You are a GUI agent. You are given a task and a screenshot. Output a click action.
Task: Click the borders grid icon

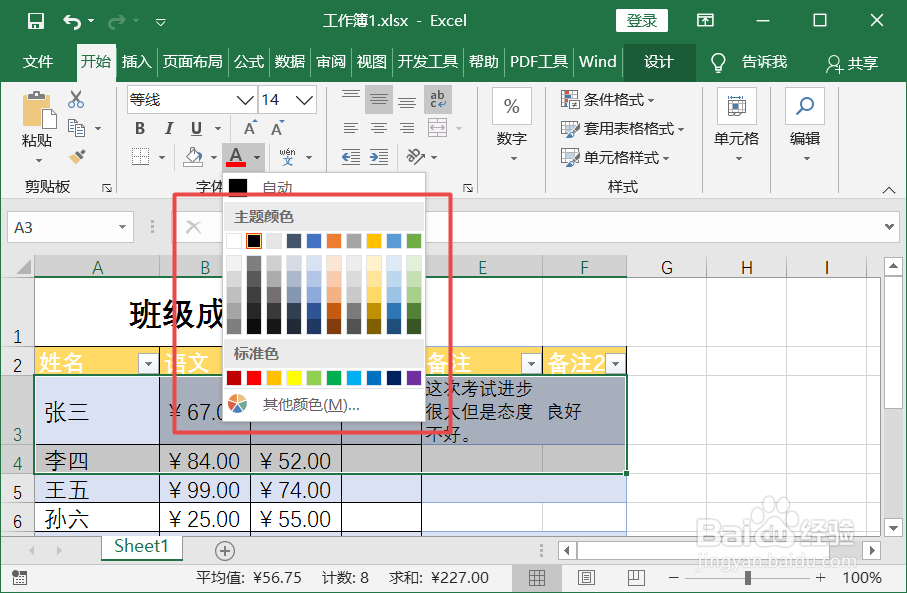(141, 156)
